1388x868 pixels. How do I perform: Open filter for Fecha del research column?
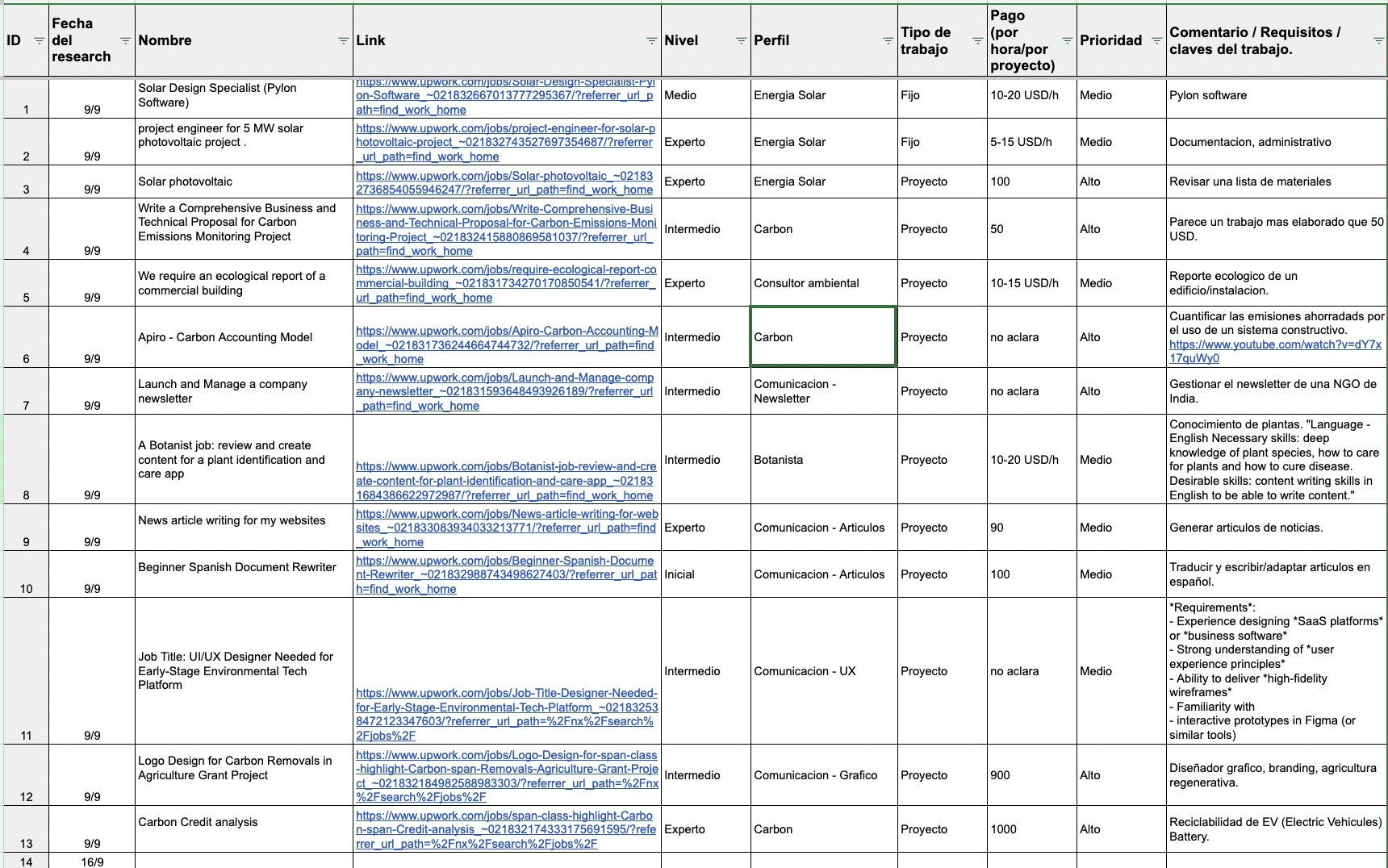click(125, 41)
